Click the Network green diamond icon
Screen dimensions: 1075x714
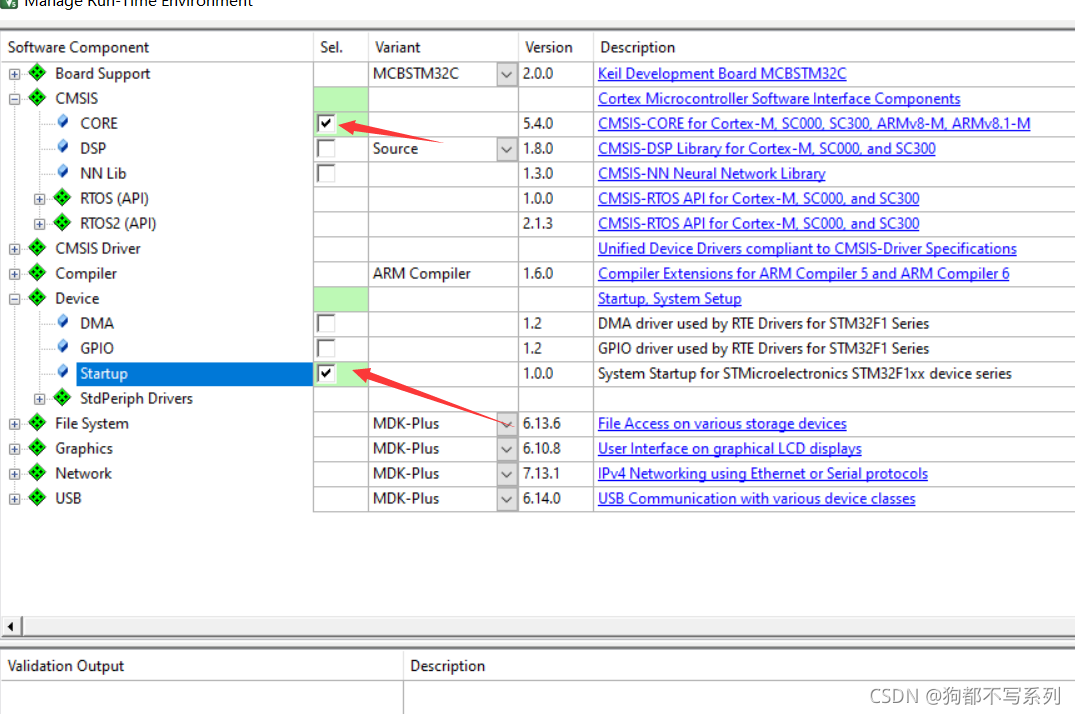click(38, 473)
